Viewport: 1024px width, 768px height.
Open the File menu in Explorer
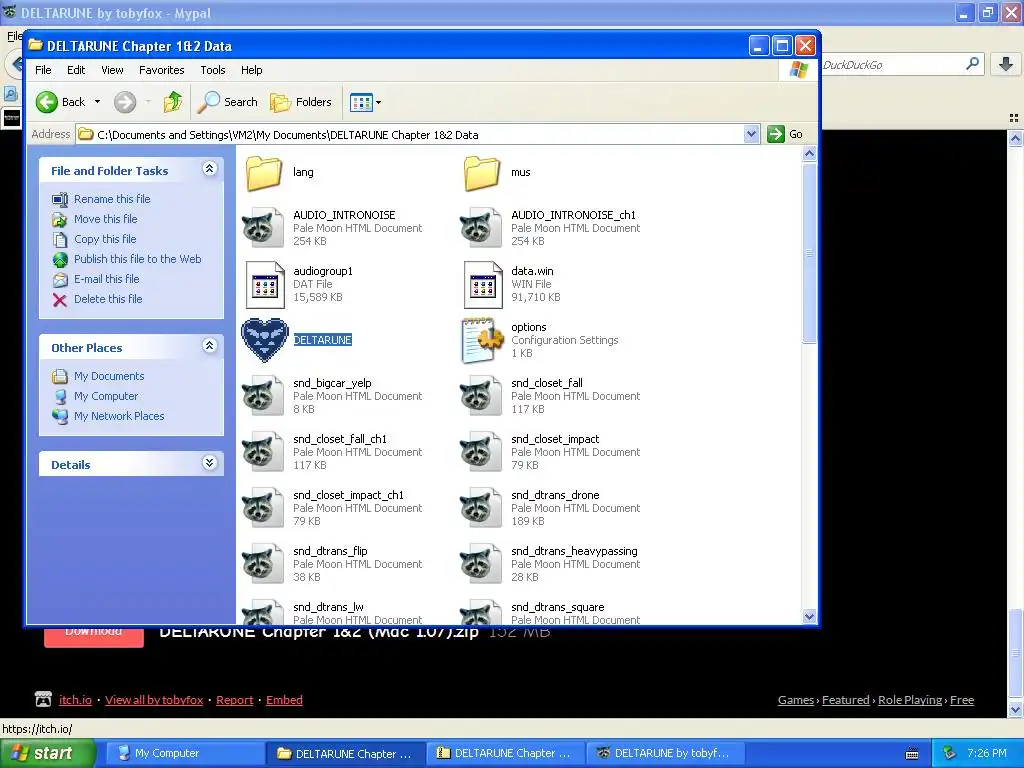(43, 70)
